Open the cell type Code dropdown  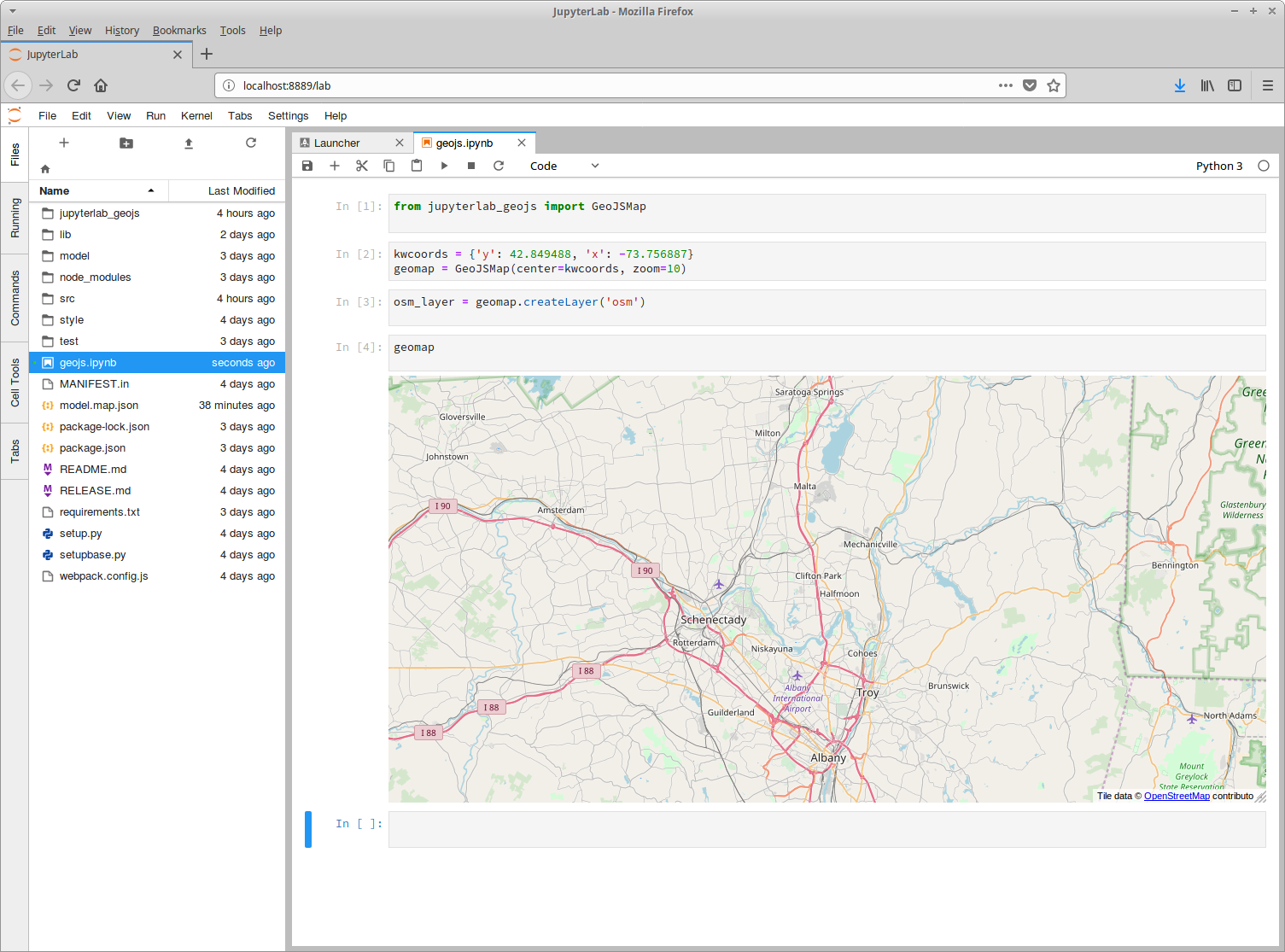tap(564, 166)
